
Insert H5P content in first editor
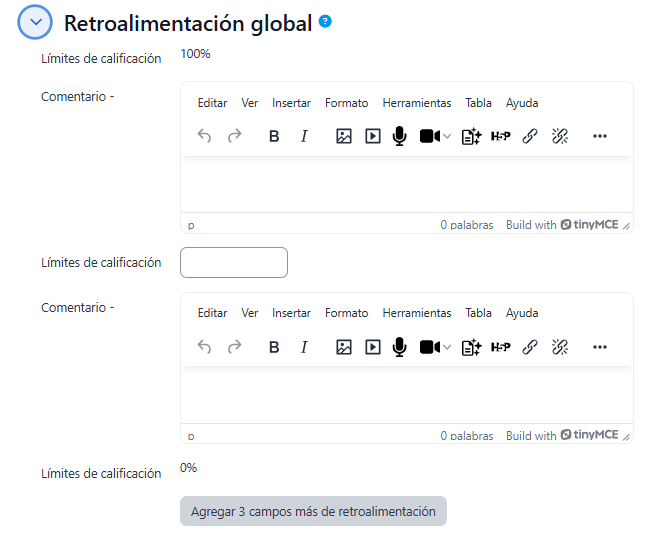(x=500, y=137)
